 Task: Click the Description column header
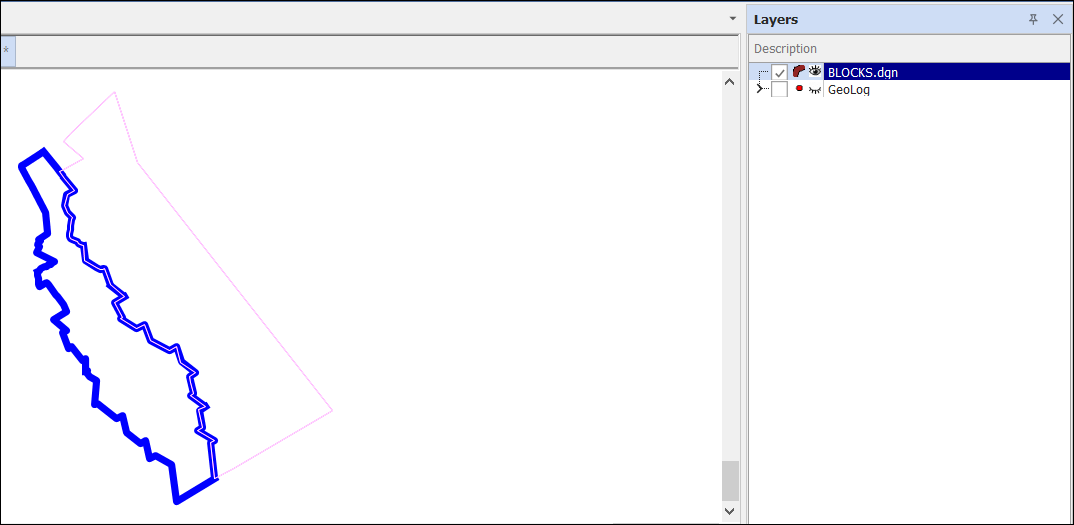(x=785, y=49)
